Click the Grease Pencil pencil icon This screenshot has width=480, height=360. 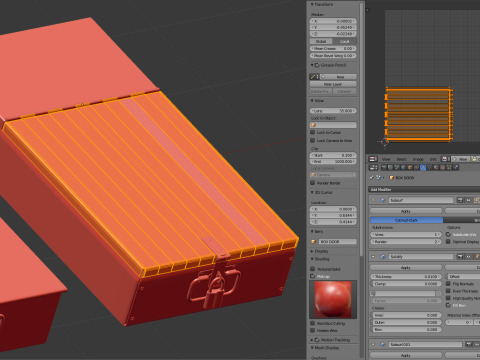[x=313, y=77]
